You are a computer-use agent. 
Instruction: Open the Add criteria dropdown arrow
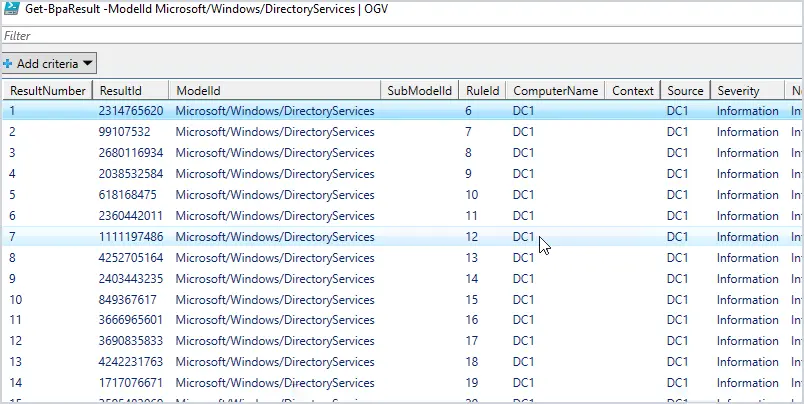pyautogui.click(x=87, y=64)
